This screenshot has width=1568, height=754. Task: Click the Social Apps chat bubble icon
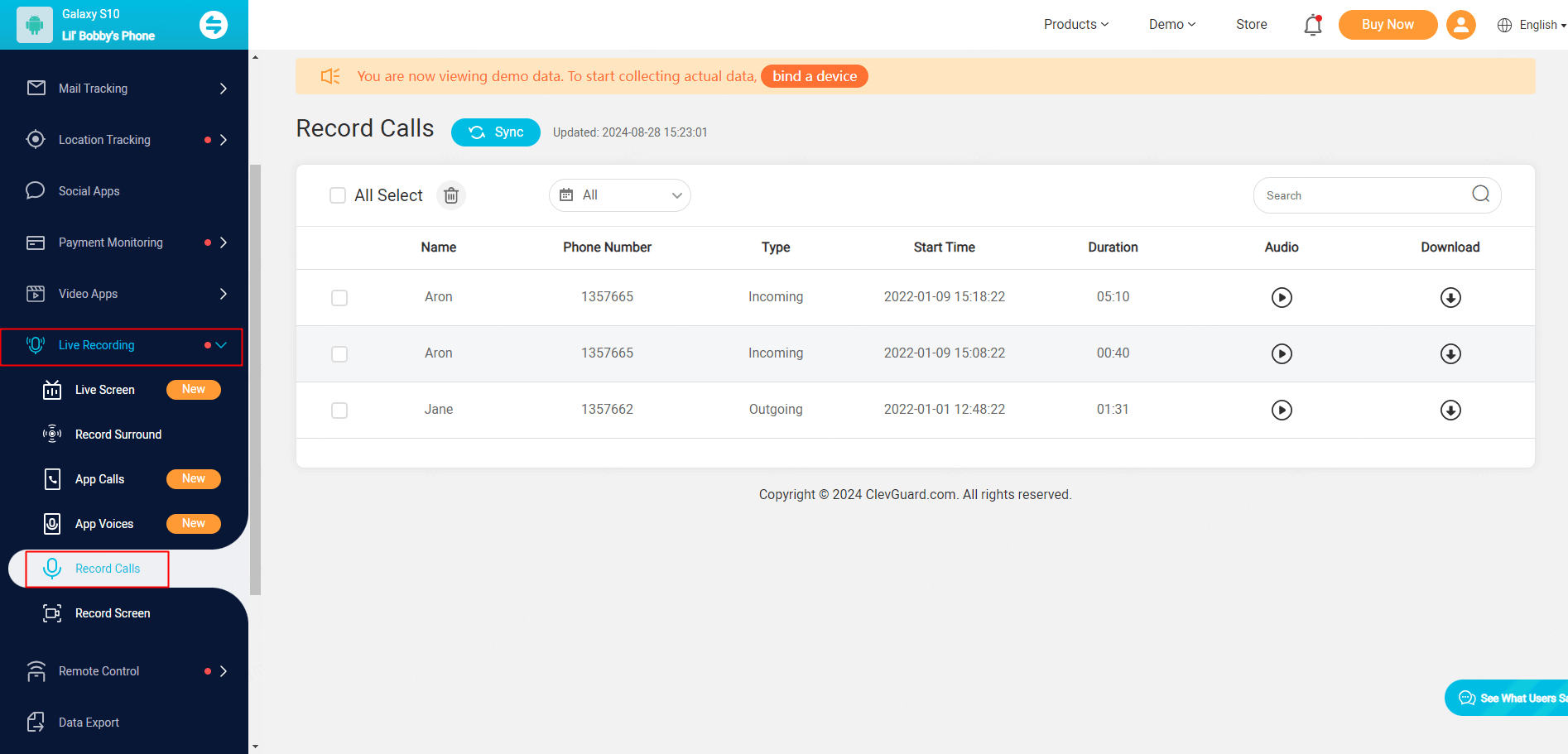(36, 190)
